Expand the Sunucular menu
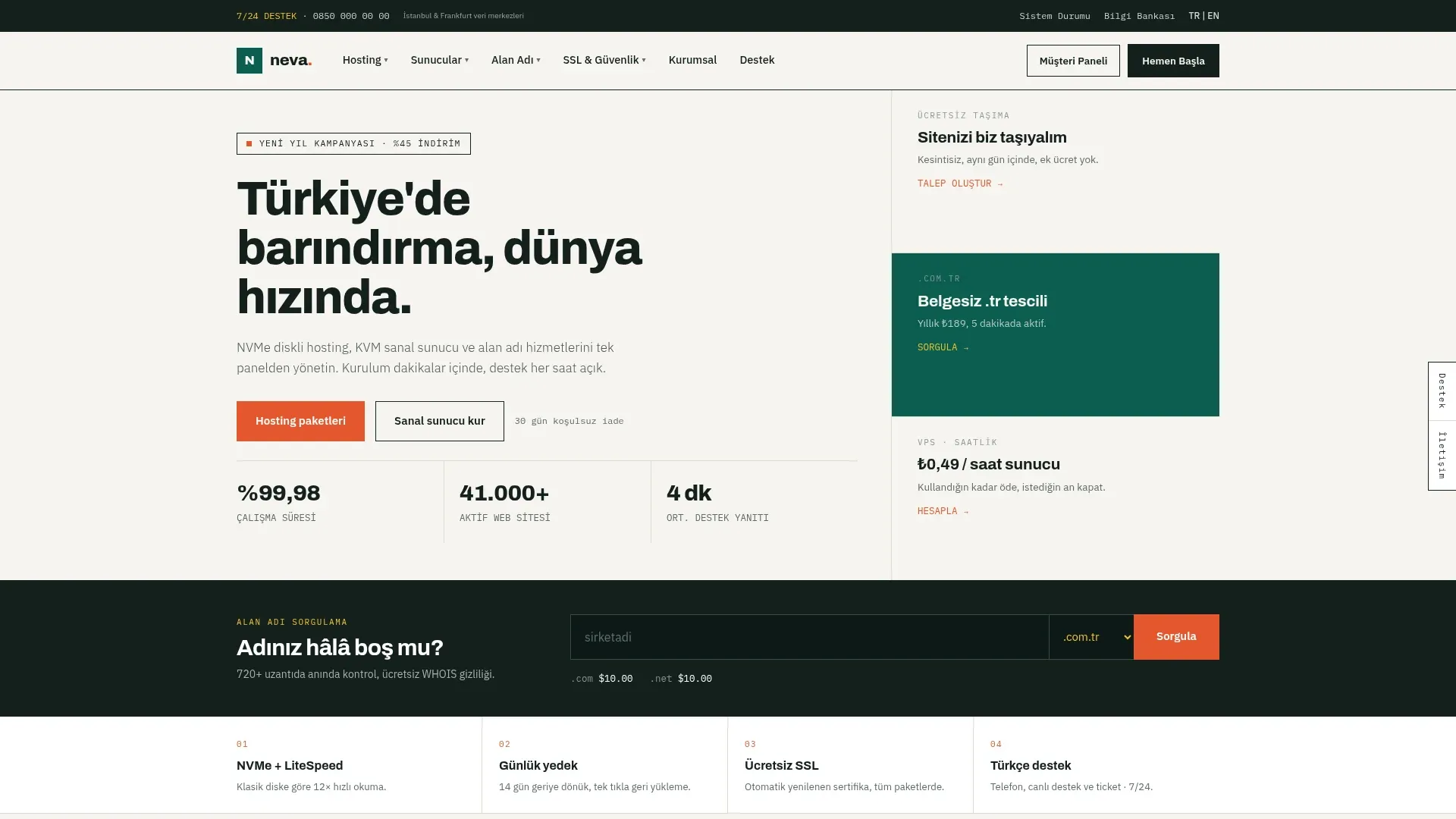This screenshot has width=1456, height=819. point(439,60)
